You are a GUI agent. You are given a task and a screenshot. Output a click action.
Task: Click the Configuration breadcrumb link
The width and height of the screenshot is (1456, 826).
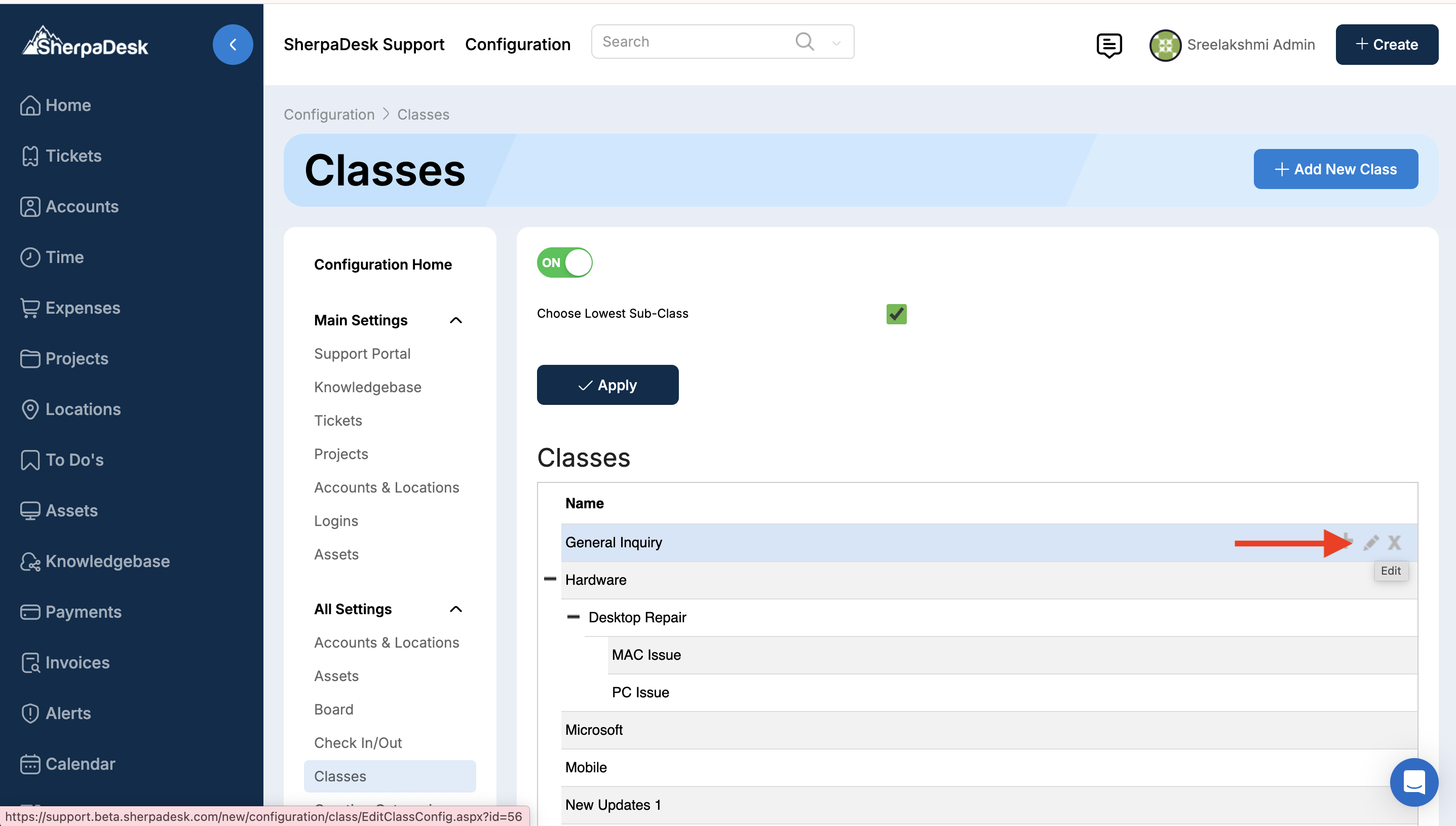click(329, 114)
